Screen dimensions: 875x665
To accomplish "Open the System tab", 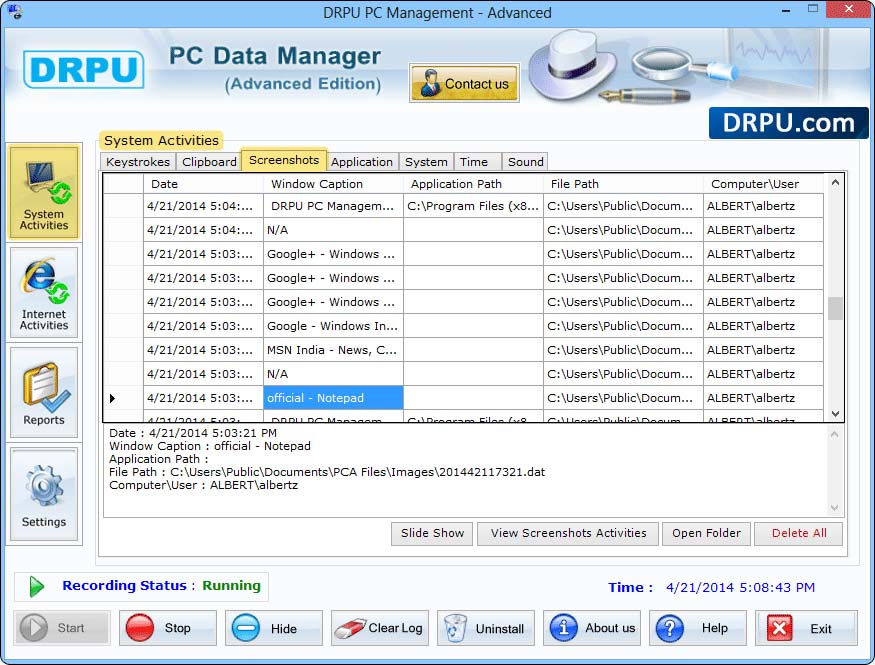I will click(x=426, y=162).
